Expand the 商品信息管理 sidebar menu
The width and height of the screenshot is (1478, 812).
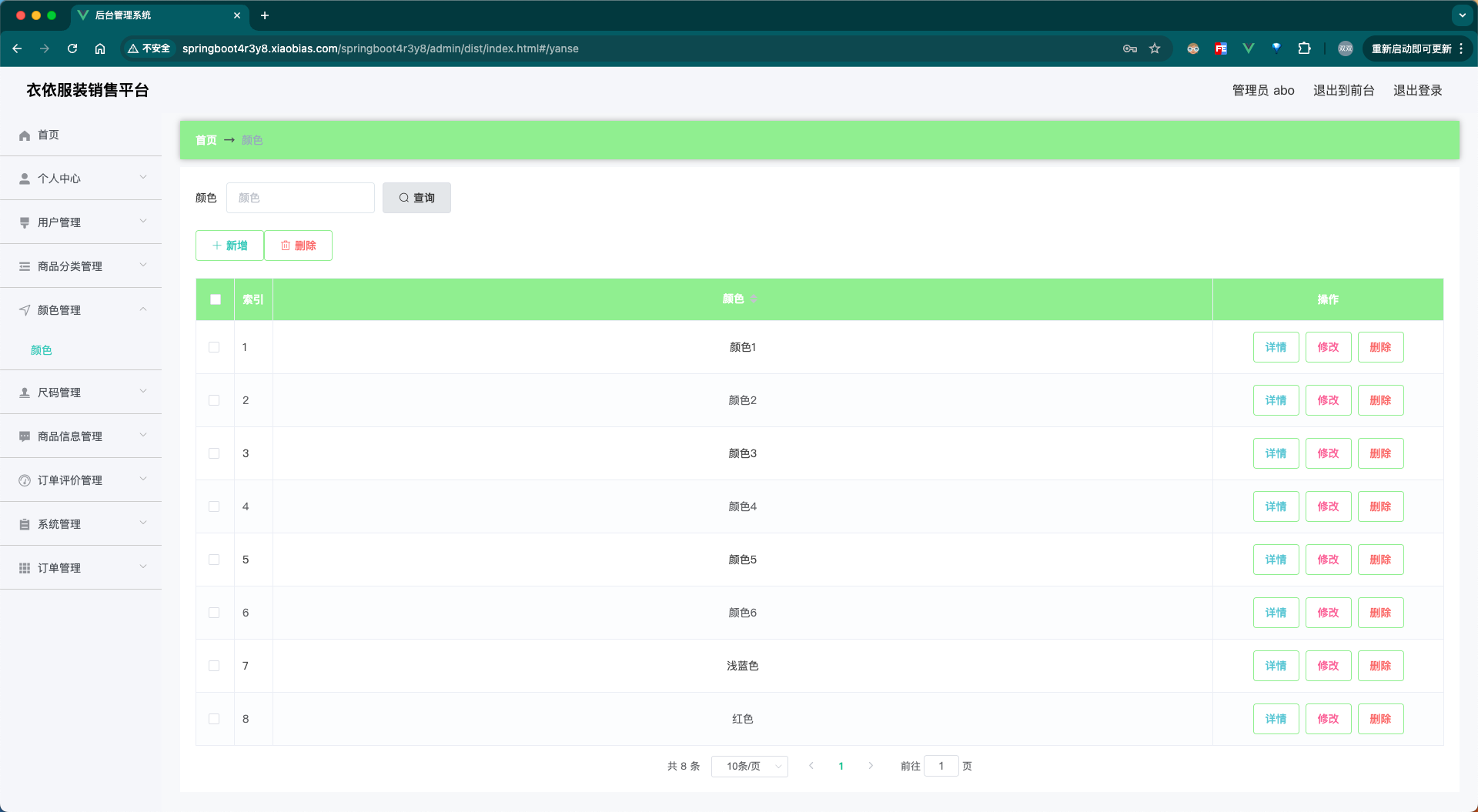(81, 436)
